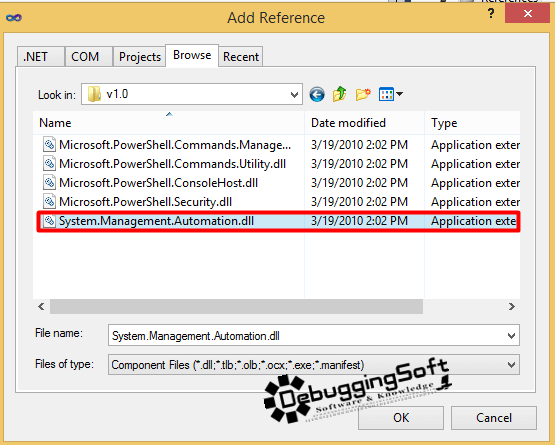Click the Microsoft.PowerShell.Security.dll file icon
Viewport: 555px width, 445px height.
pyautogui.click(x=49, y=201)
